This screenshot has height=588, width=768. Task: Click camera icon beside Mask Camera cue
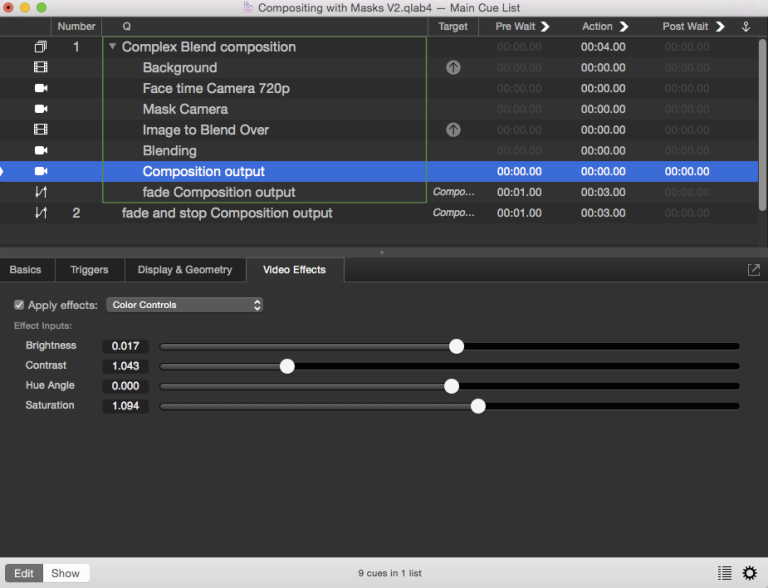click(41, 109)
